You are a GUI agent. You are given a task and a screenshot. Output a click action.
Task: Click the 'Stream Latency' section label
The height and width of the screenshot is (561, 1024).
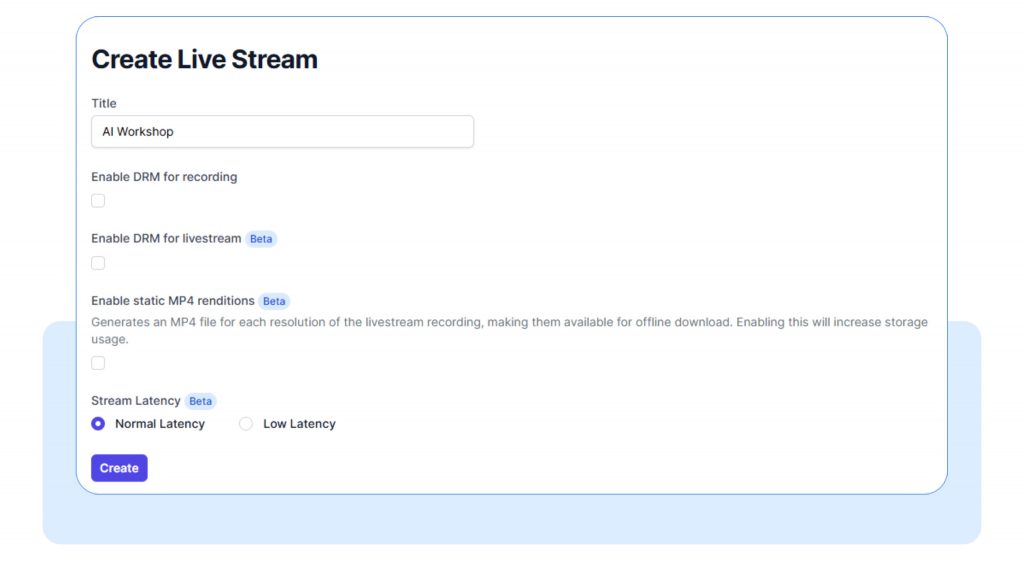click(x=136, y=401)
